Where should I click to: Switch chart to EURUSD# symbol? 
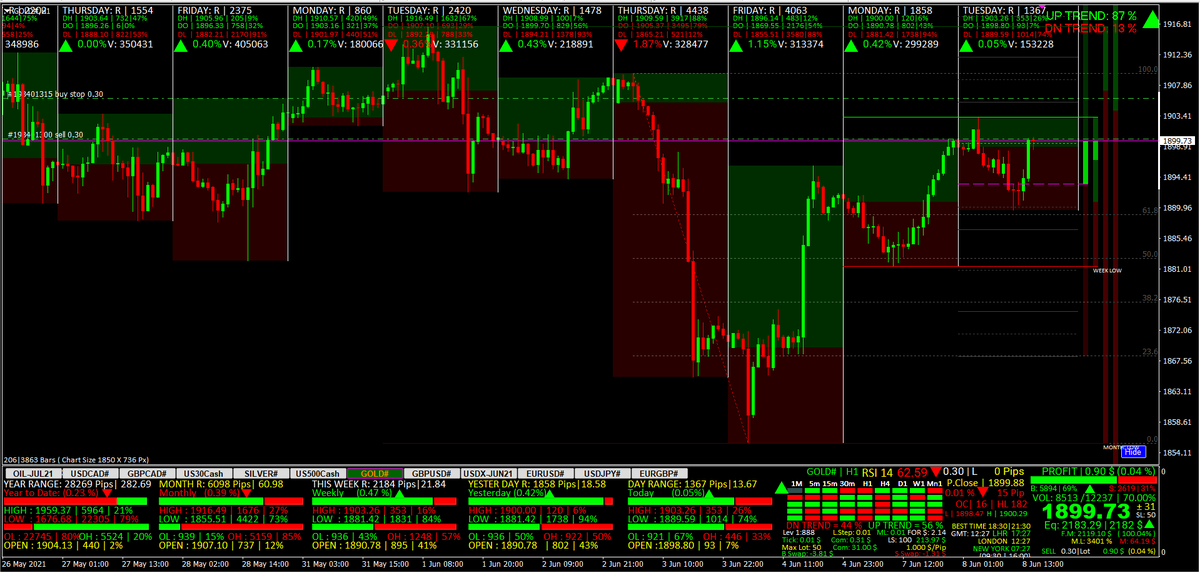(x=548, y=473)
